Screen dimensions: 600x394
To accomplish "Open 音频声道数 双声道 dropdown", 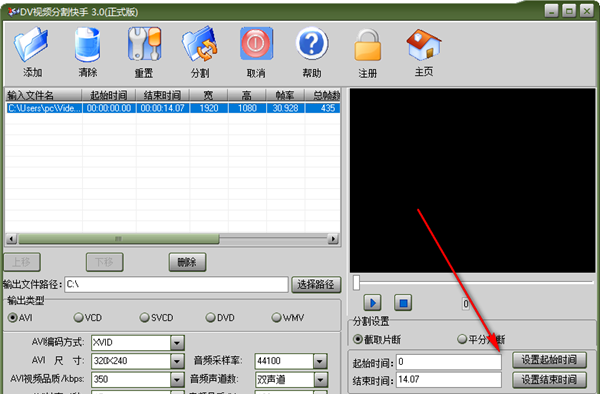I will (320, 379).
